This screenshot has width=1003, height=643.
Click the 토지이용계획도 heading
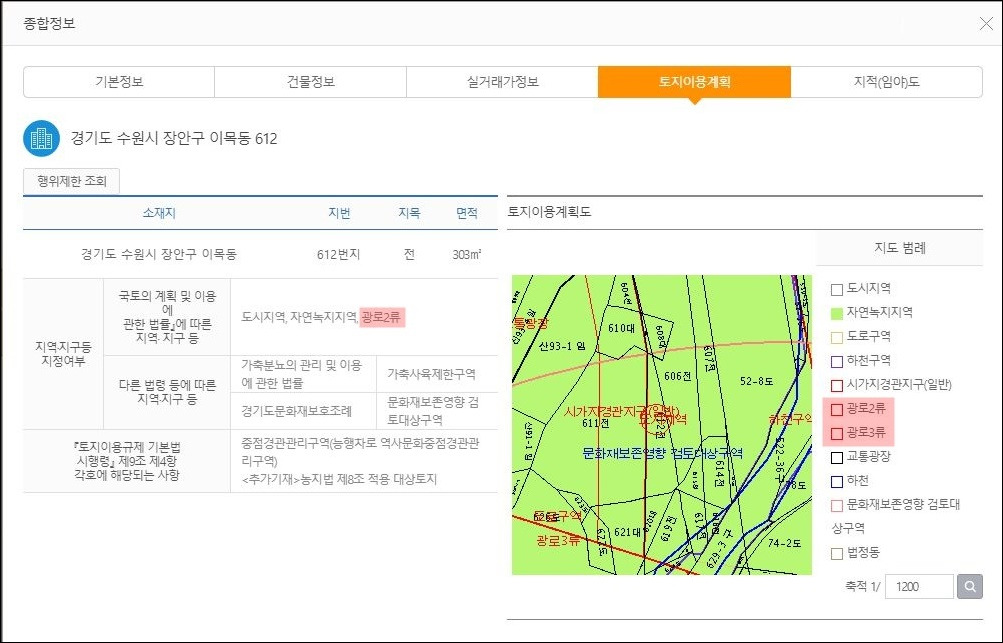pyautogui.click(x=549, y=212)
